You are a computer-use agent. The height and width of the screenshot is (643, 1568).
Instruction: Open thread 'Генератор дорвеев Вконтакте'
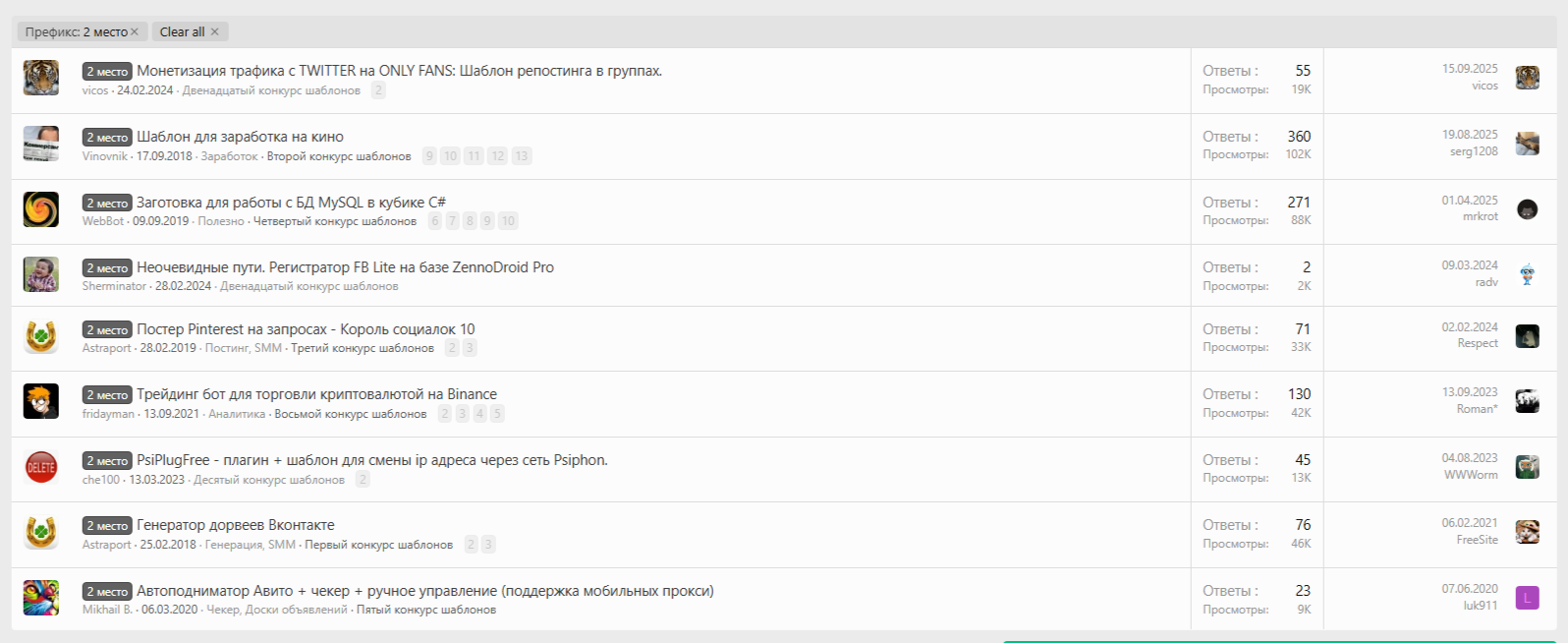pos(235,525)
